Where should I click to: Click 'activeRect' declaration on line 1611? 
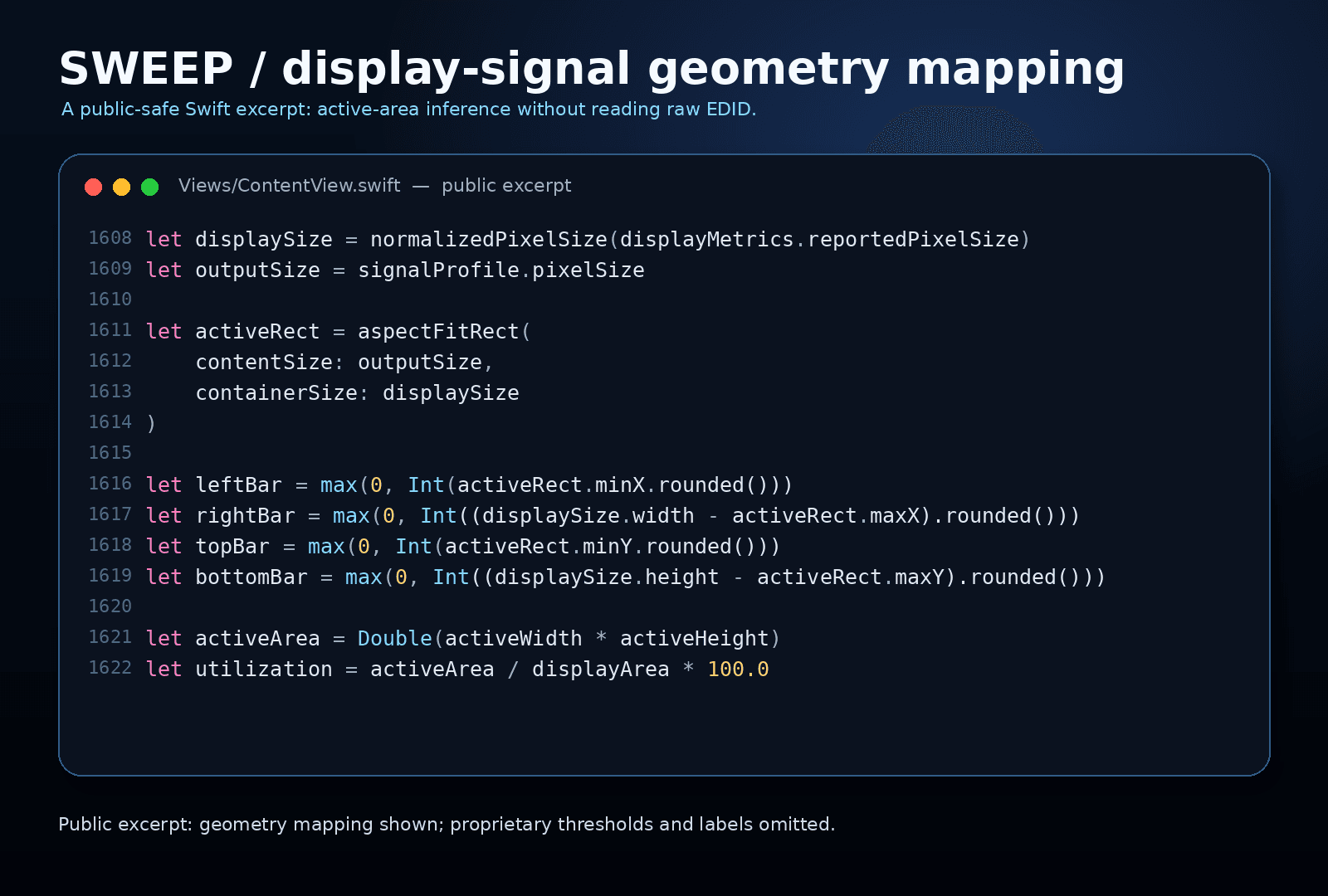[257, 332]
